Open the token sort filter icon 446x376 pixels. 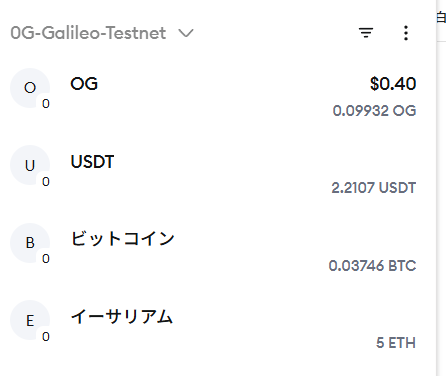(366, 33)
